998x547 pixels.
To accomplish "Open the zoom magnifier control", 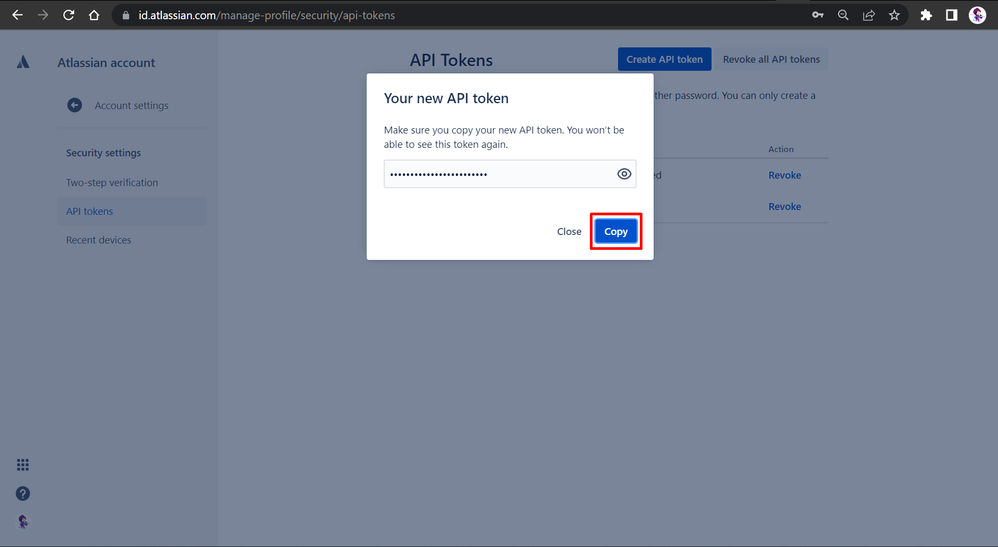I will (x=843, y=15).
